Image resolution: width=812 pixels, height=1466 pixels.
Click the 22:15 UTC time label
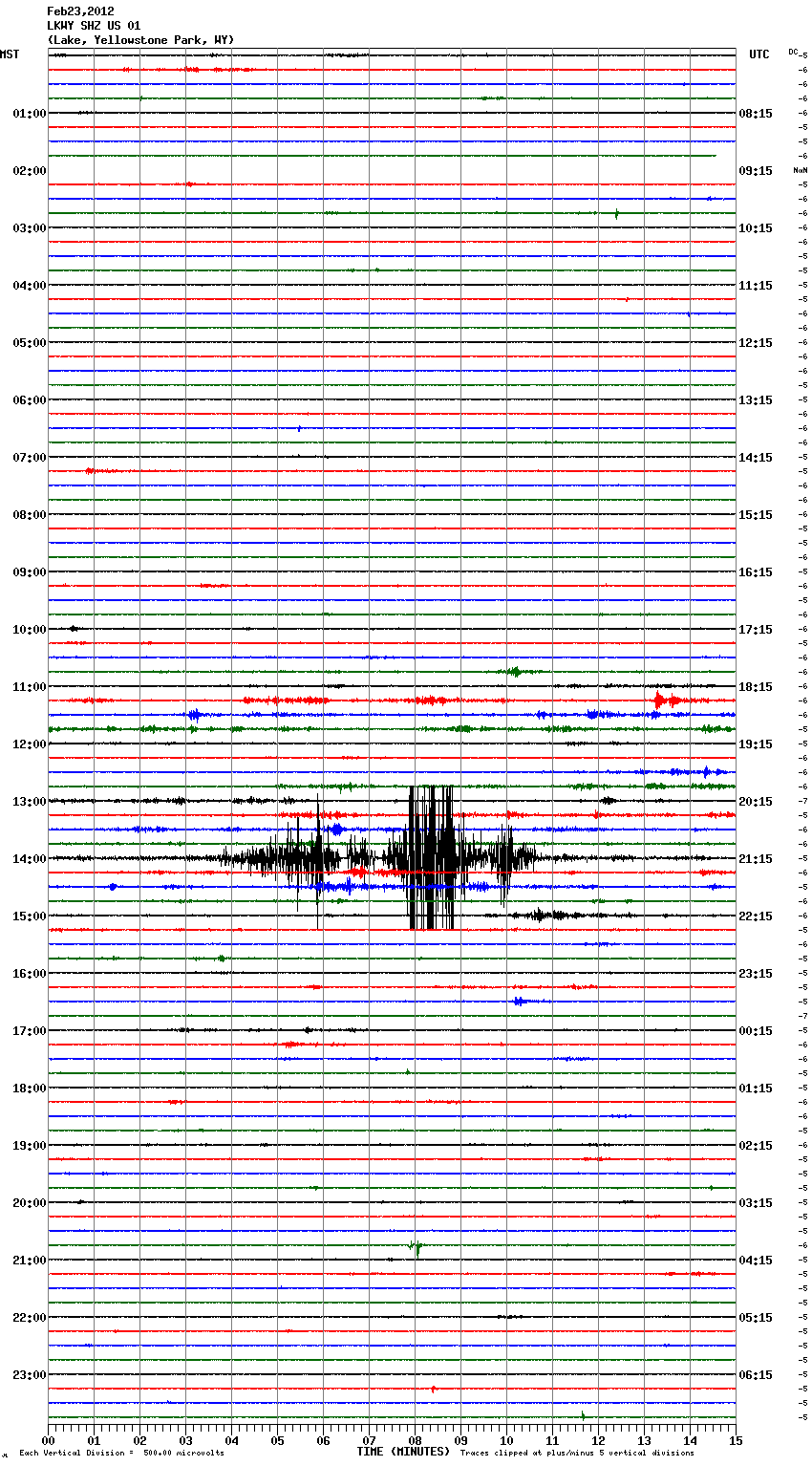(756, 916)
